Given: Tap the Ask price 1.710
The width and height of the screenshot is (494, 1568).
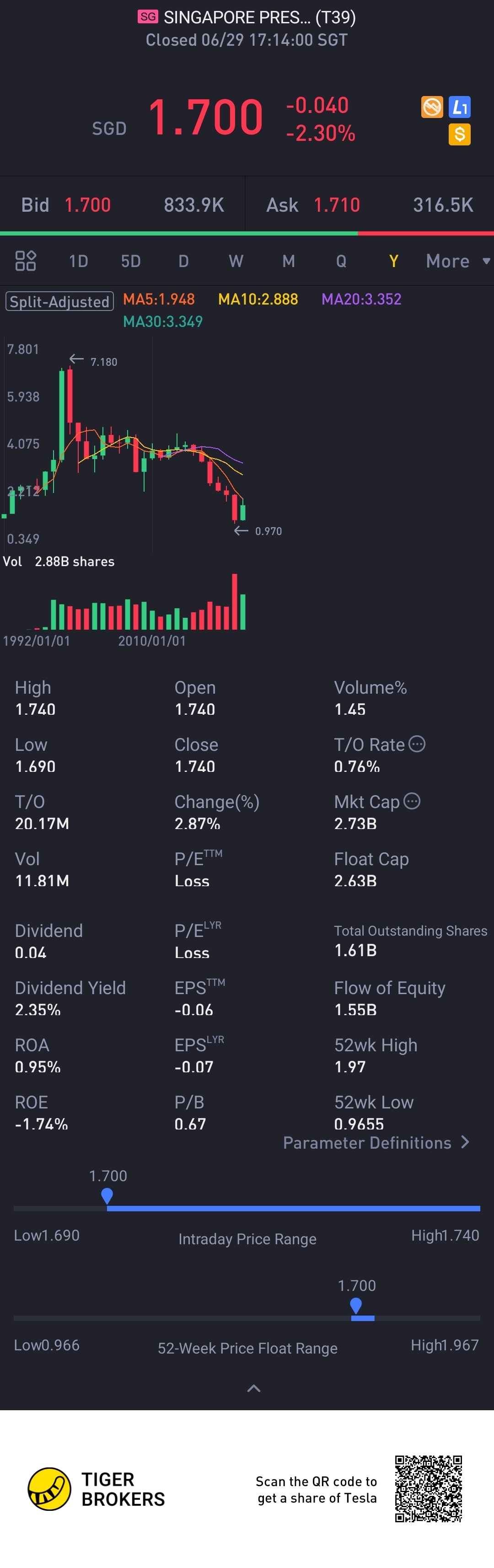Looking at the screenshot, I should coord(337,205).
